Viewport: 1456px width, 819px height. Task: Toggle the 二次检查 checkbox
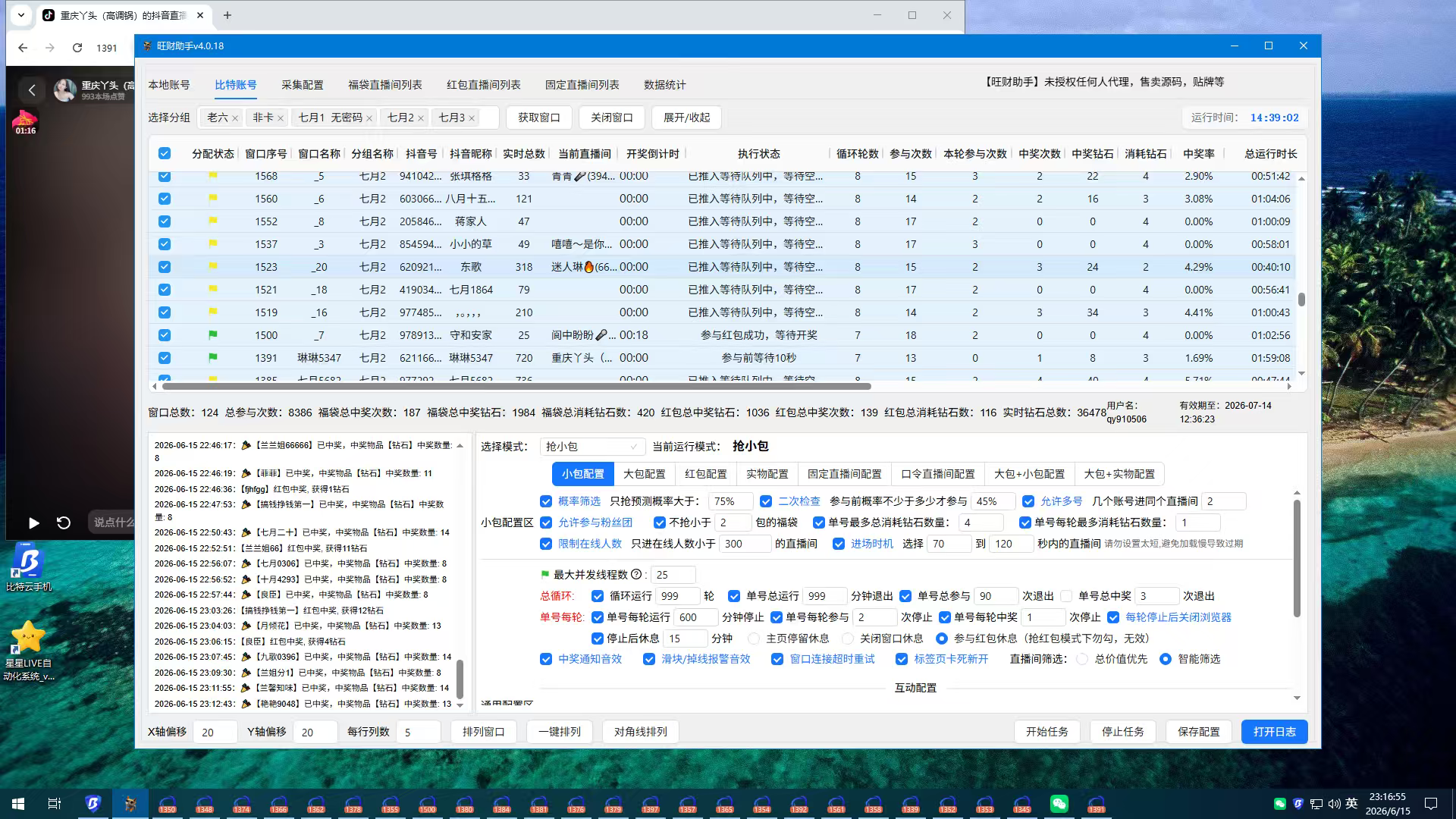tap(766, 501)
